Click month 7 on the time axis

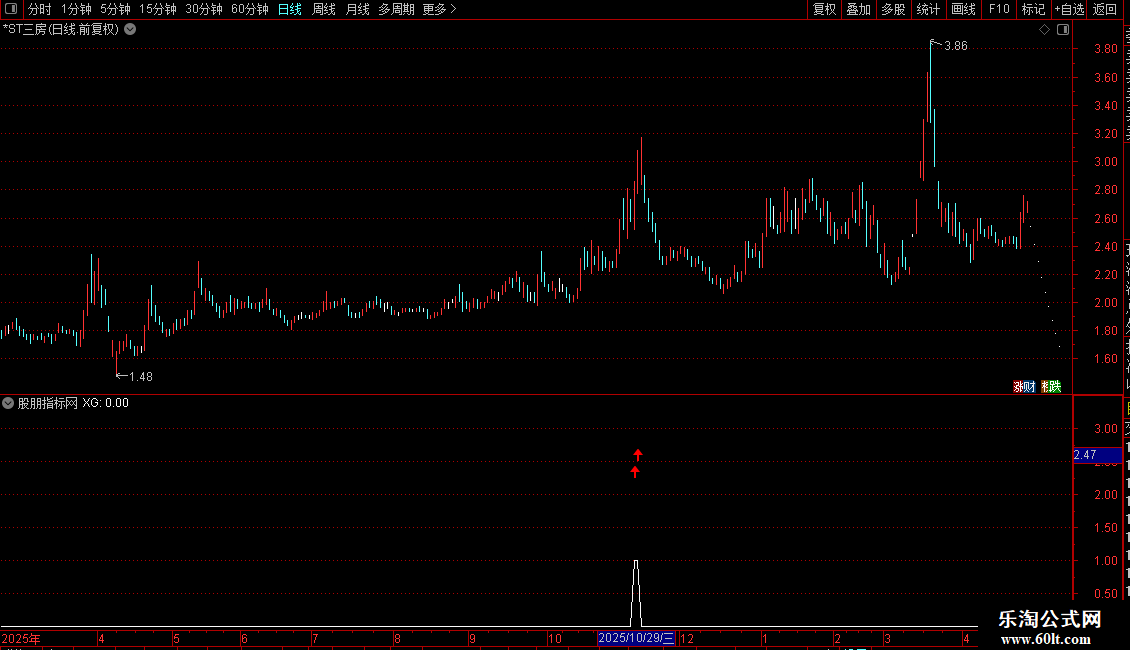315,638
